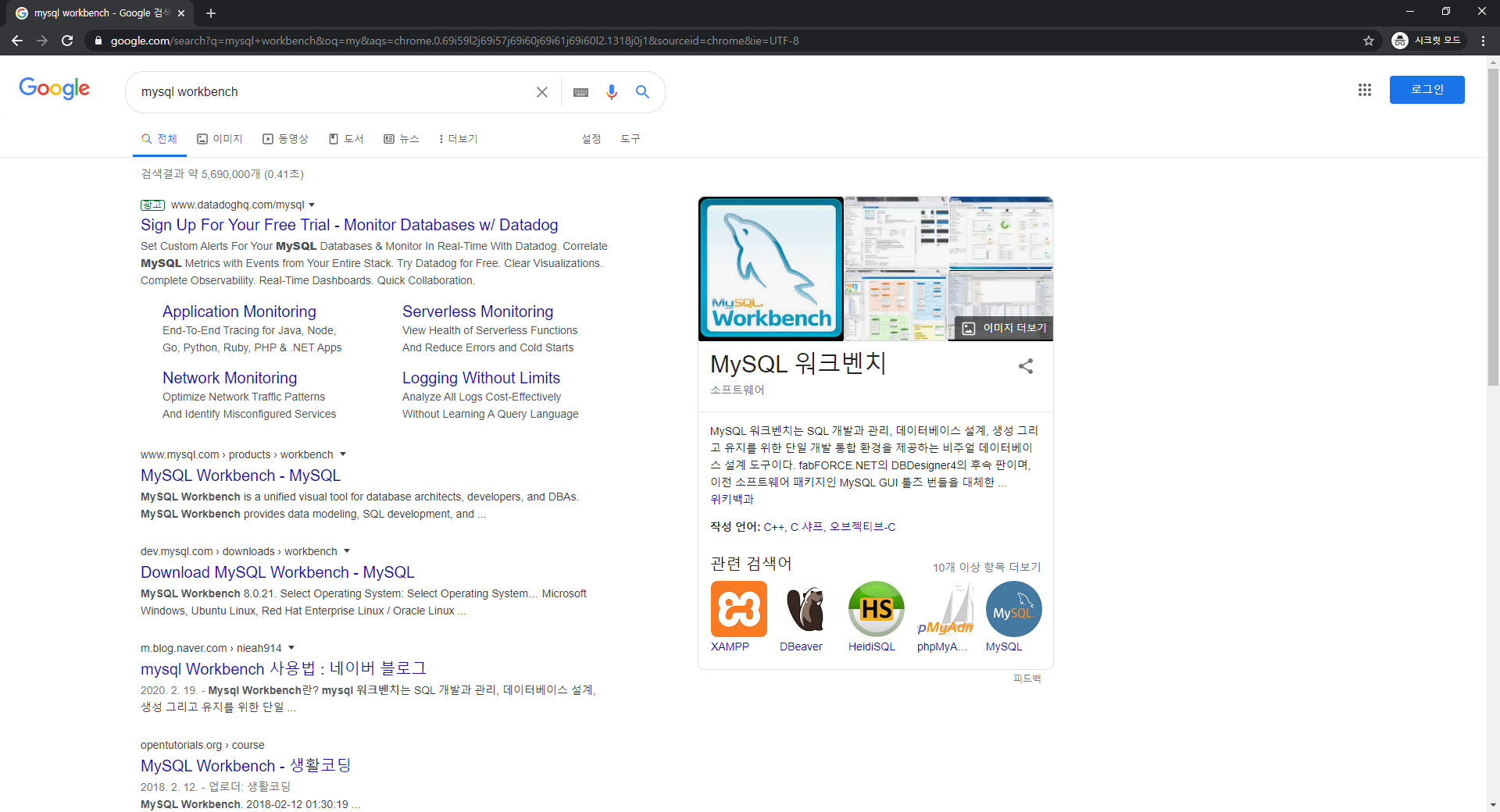Open Chrome three-dot menu
The image size is (1500, 812).
tap(1483, 41)
